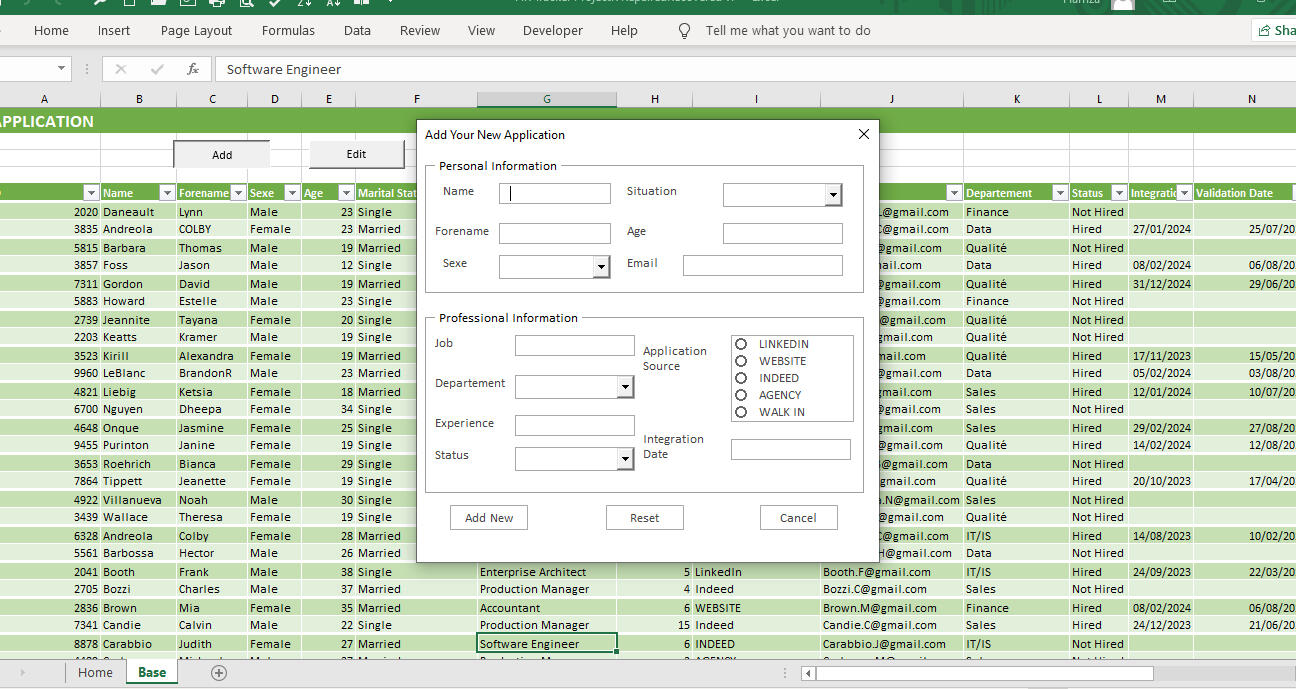Expand the Sexe dropdown in the form
Screen dimensions: 1296x689
[x=601, y=267]
